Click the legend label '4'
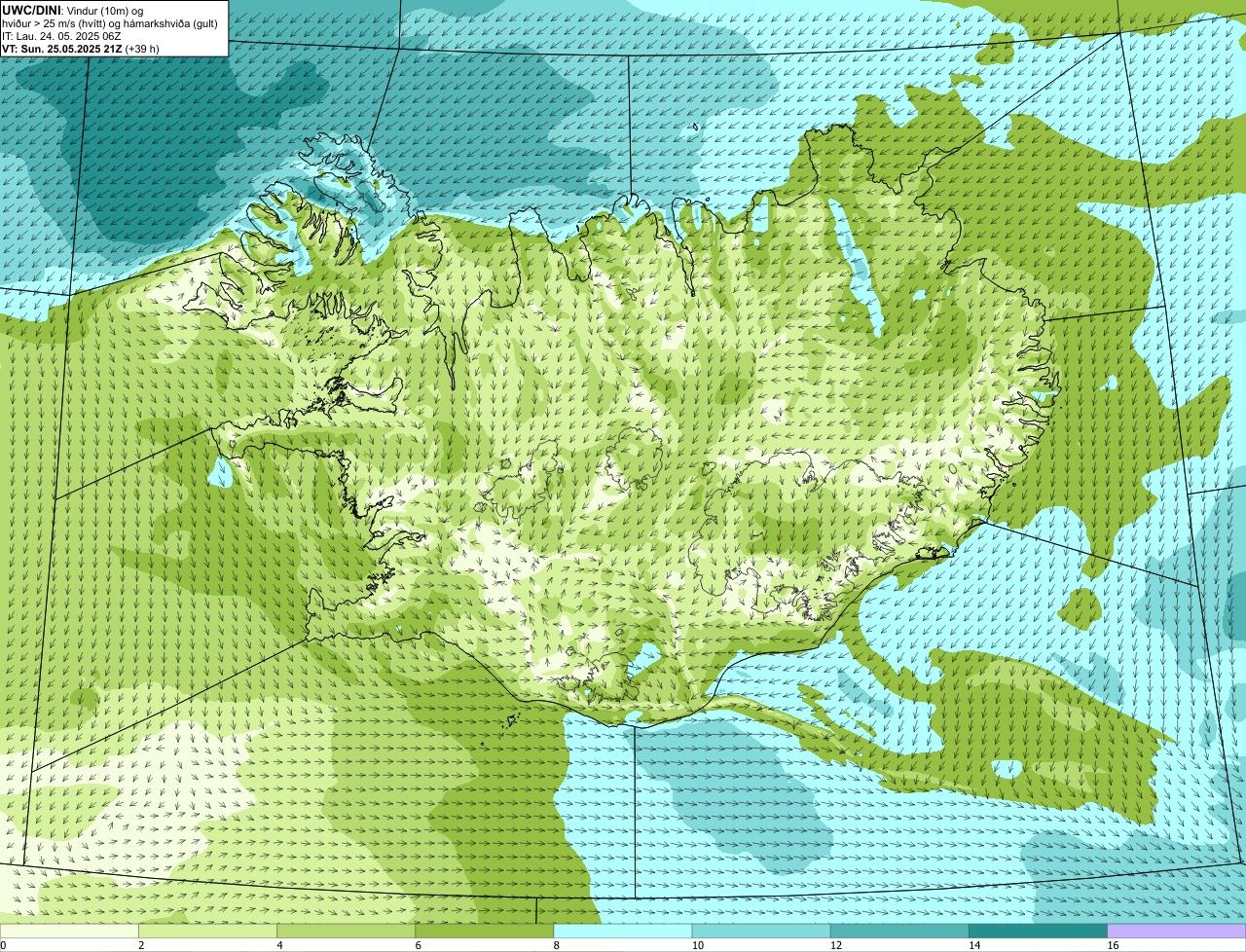The height and width of the screenshot is (952, 1246). [280, 945]
